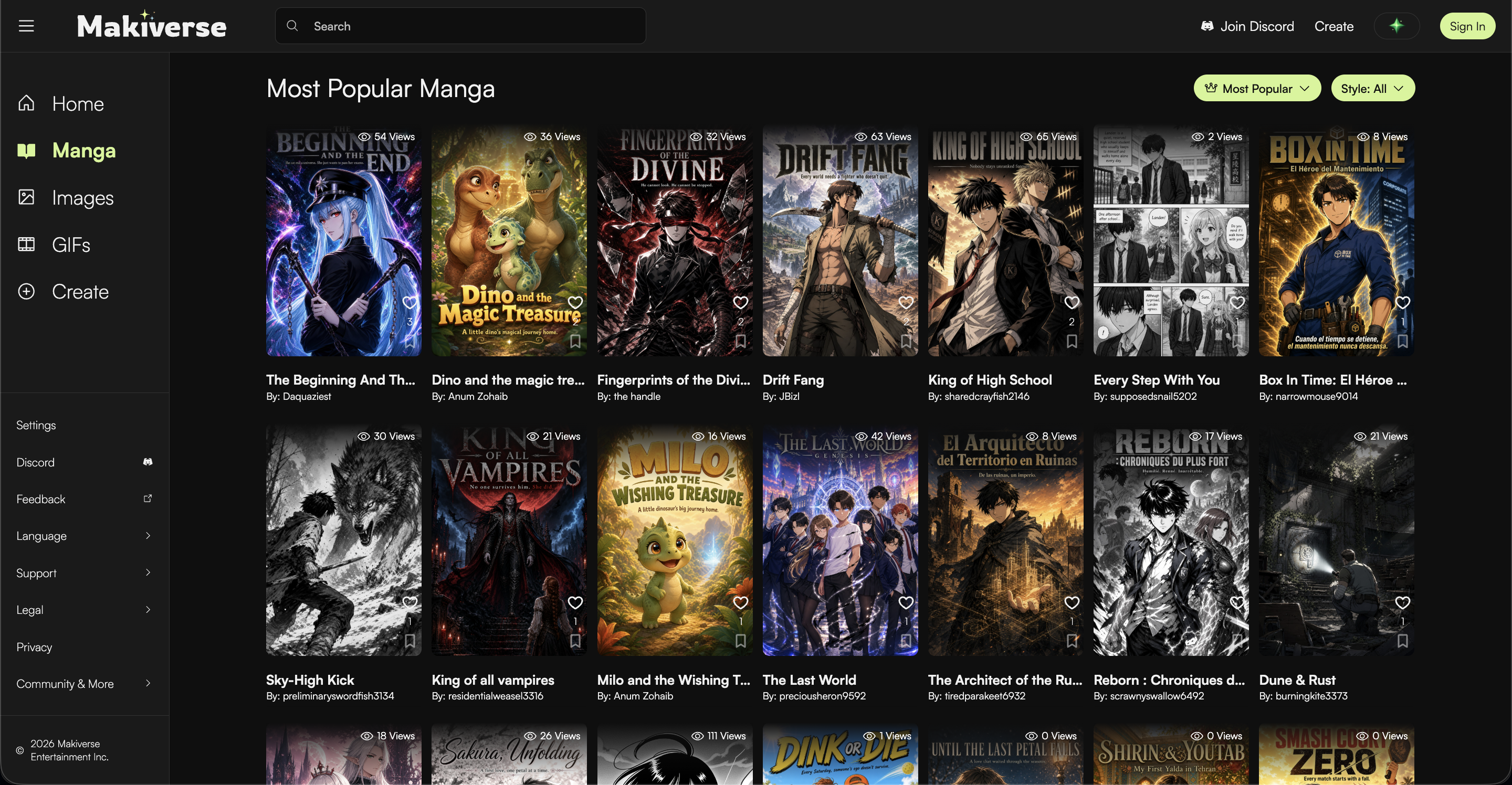Like the Every Step With You manga

1237,303
